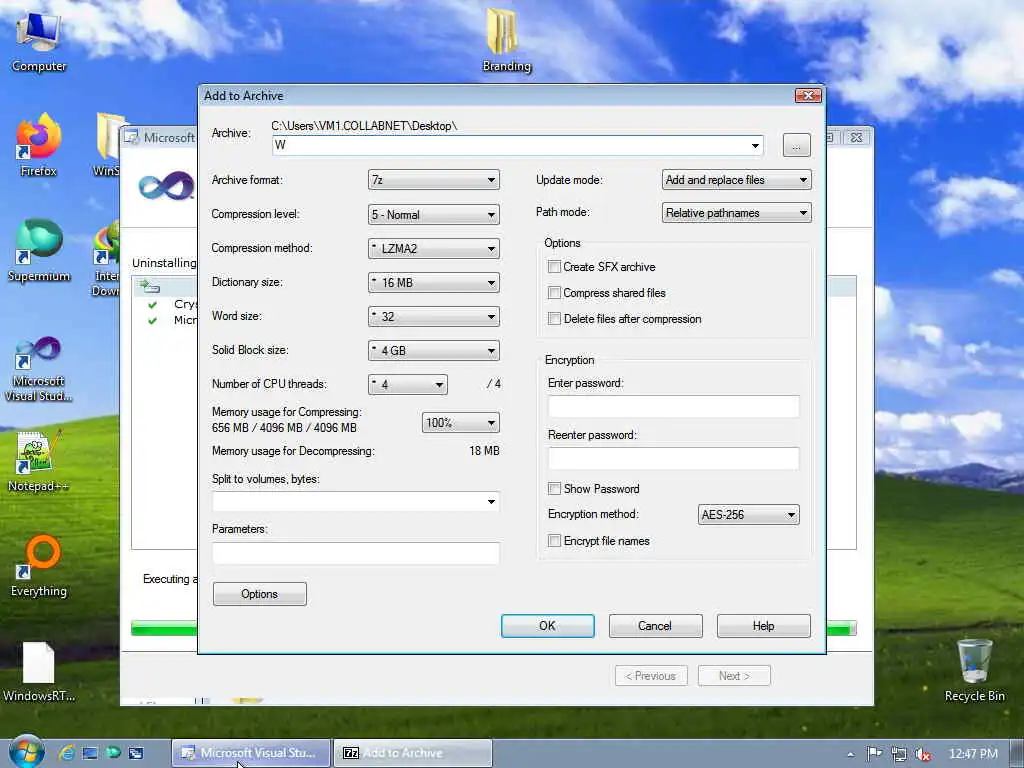Open Internet Download shortcut on desktop

(106, 259)
